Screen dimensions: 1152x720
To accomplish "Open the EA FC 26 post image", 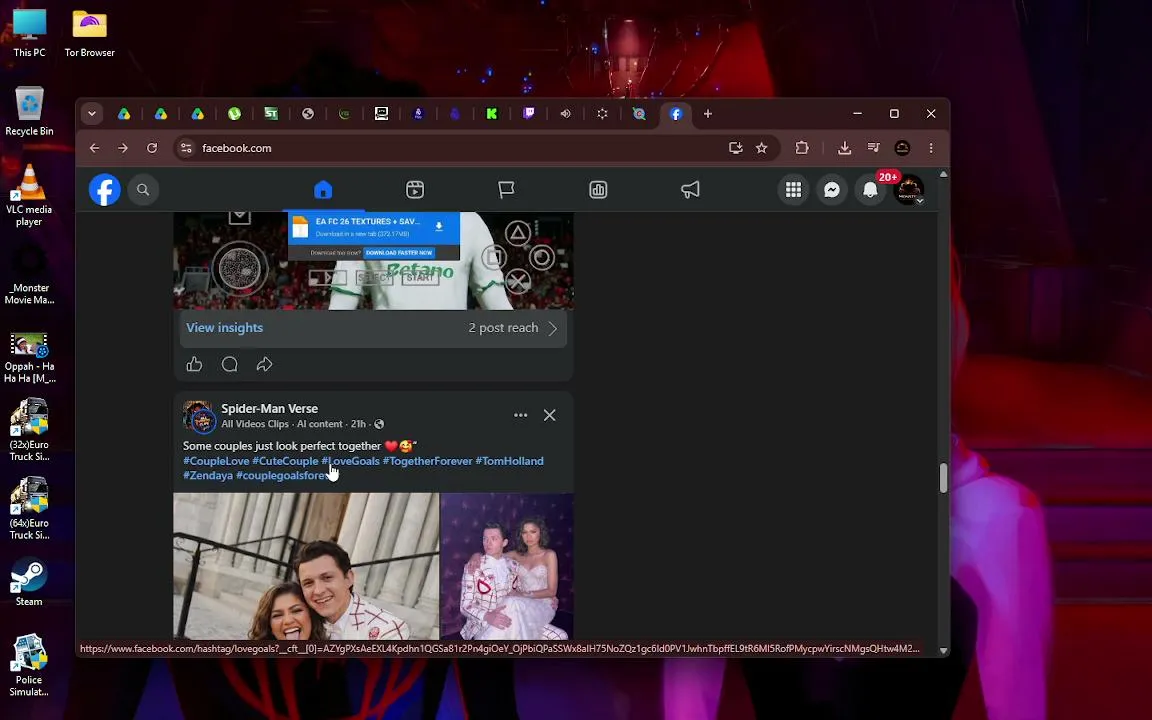I will [x=373, y=261].
